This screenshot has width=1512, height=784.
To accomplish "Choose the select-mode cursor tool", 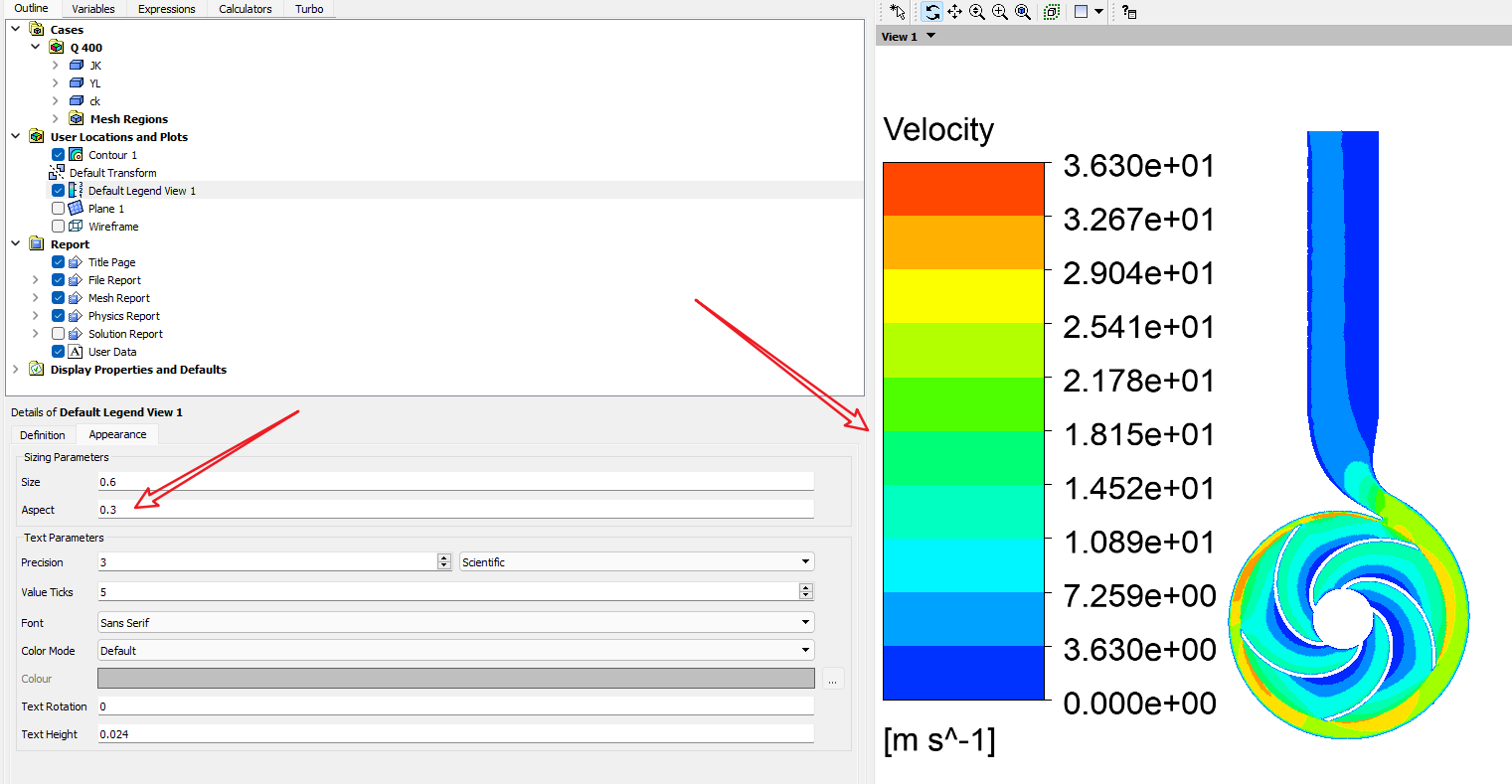I will point(898,12).
